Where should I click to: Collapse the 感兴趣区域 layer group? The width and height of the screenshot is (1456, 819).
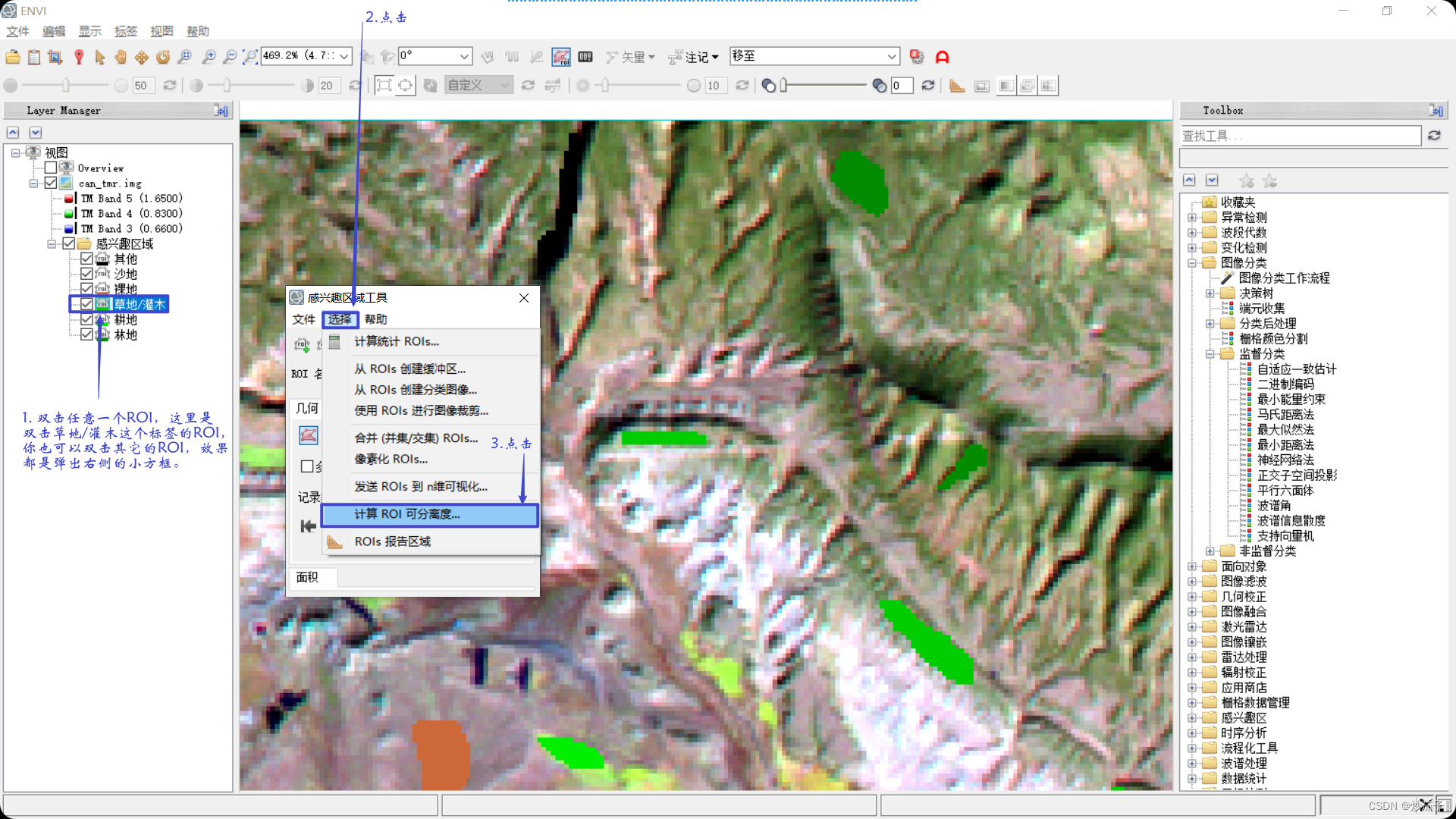click(x=52, y=243)
